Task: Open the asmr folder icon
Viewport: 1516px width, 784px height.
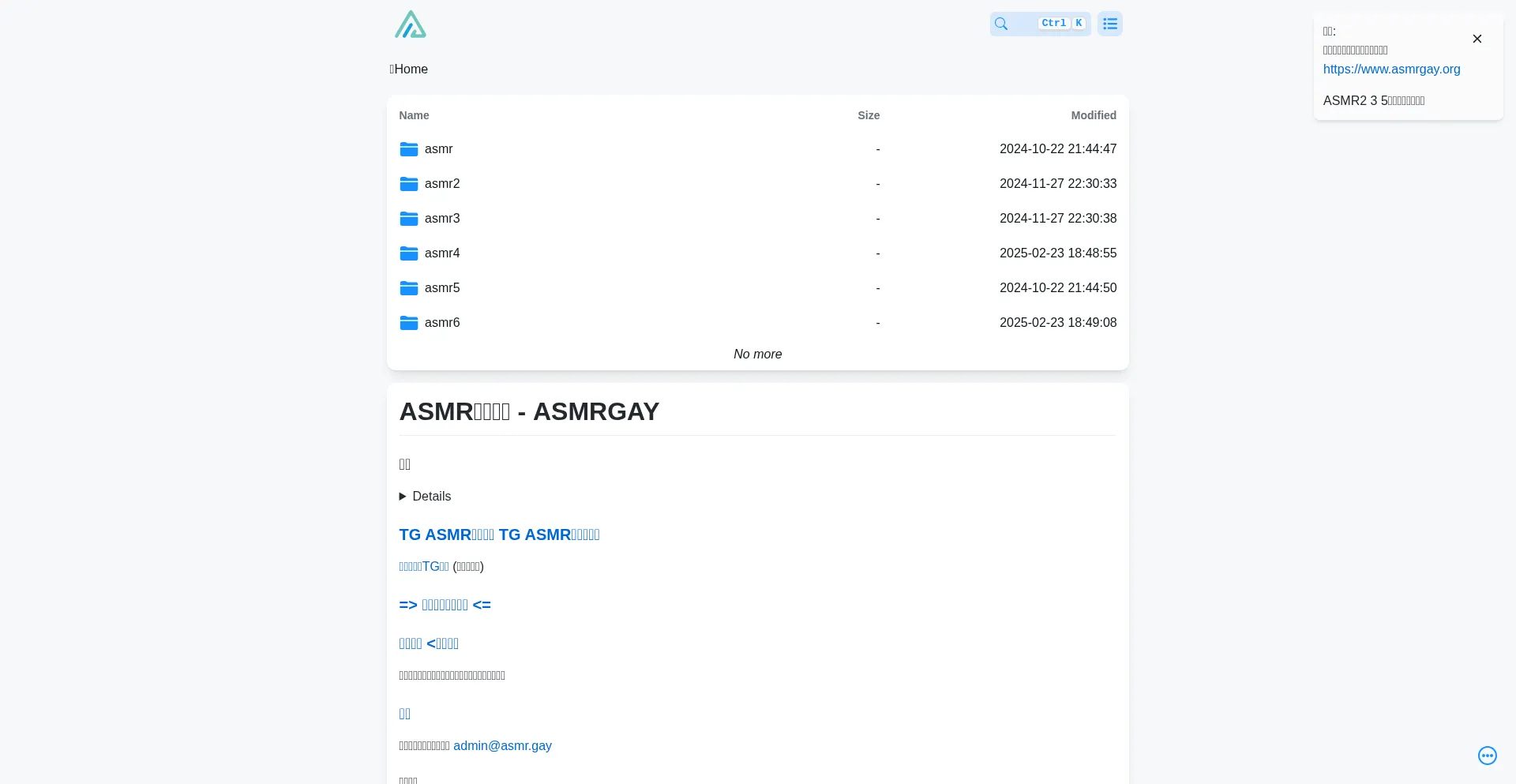Action: 408,149
